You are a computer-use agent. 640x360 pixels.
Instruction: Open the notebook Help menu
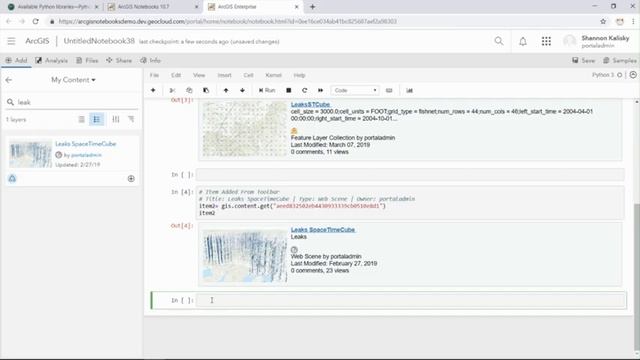click(x=299, y=75)
